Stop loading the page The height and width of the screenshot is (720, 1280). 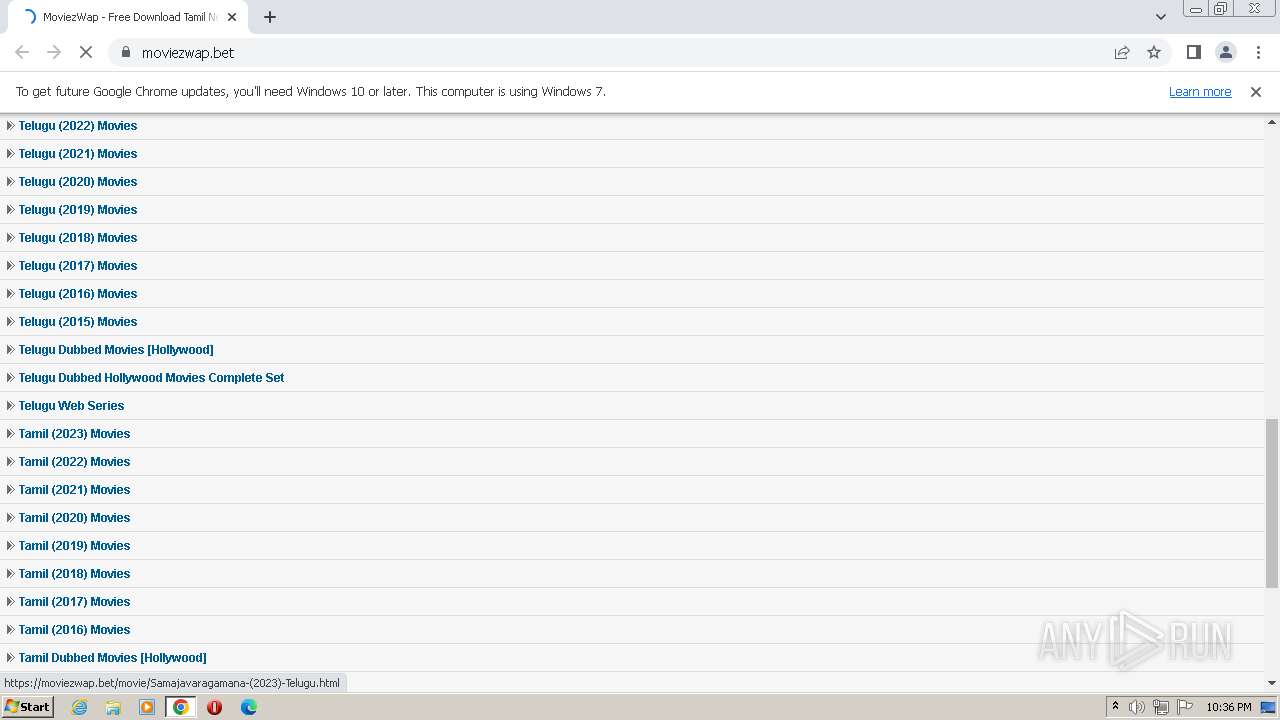point(86,52)
